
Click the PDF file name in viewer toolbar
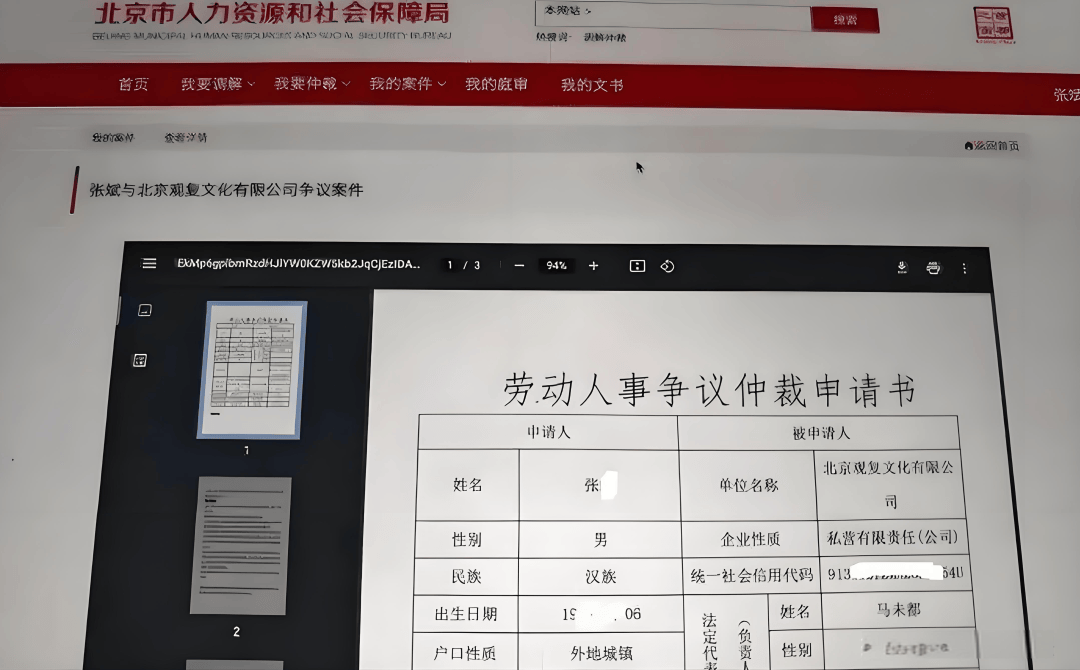(298, 264)
